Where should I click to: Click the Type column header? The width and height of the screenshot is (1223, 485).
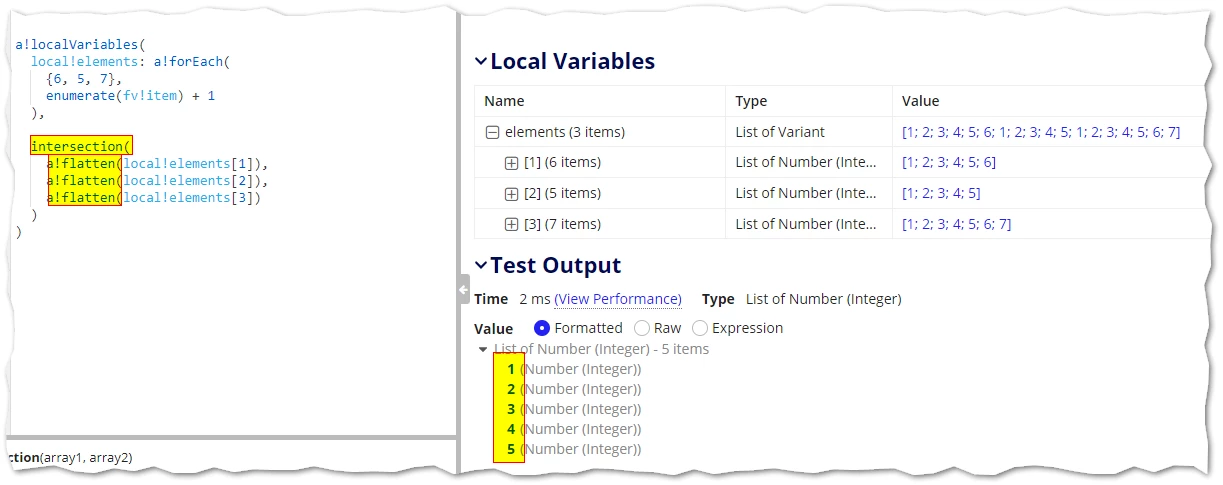click(x=751, y=101)
